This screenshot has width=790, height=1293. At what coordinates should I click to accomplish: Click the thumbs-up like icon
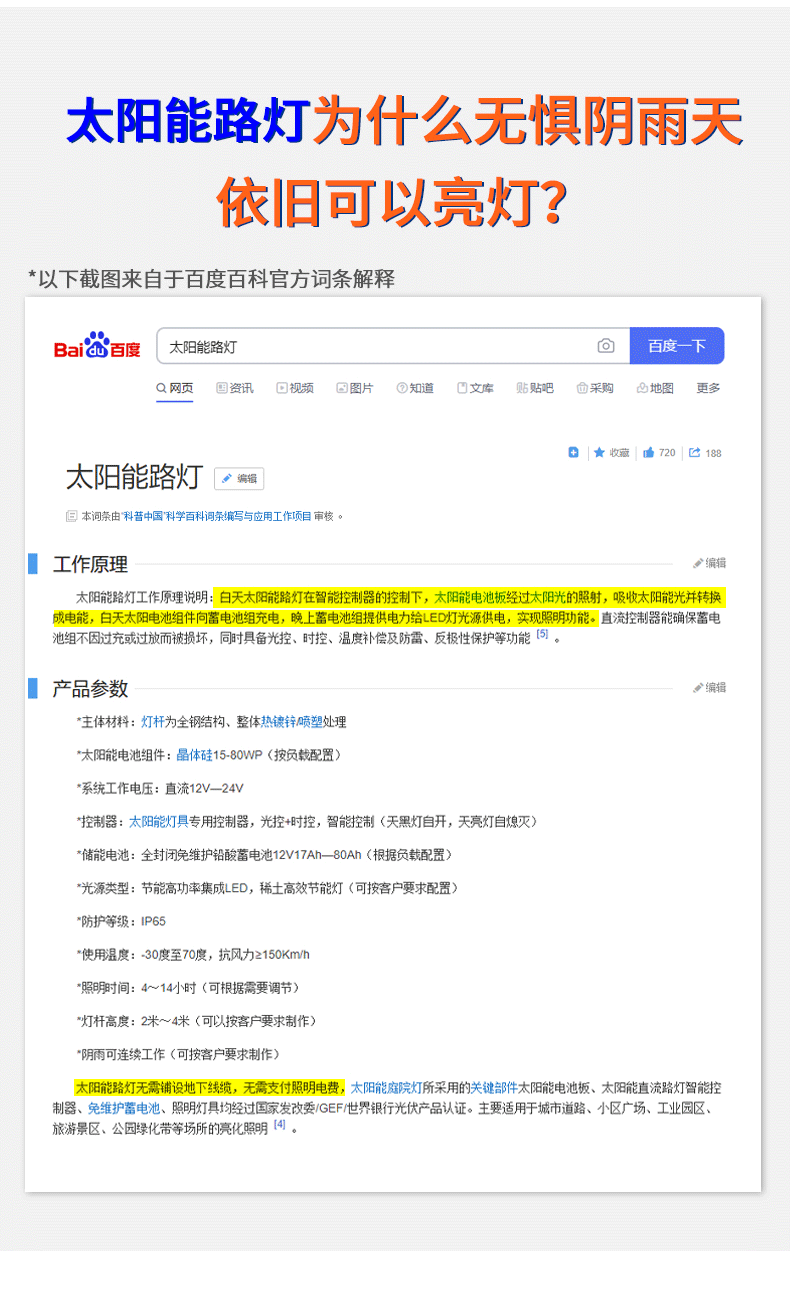pyautogui.click(x=648, y=453)
